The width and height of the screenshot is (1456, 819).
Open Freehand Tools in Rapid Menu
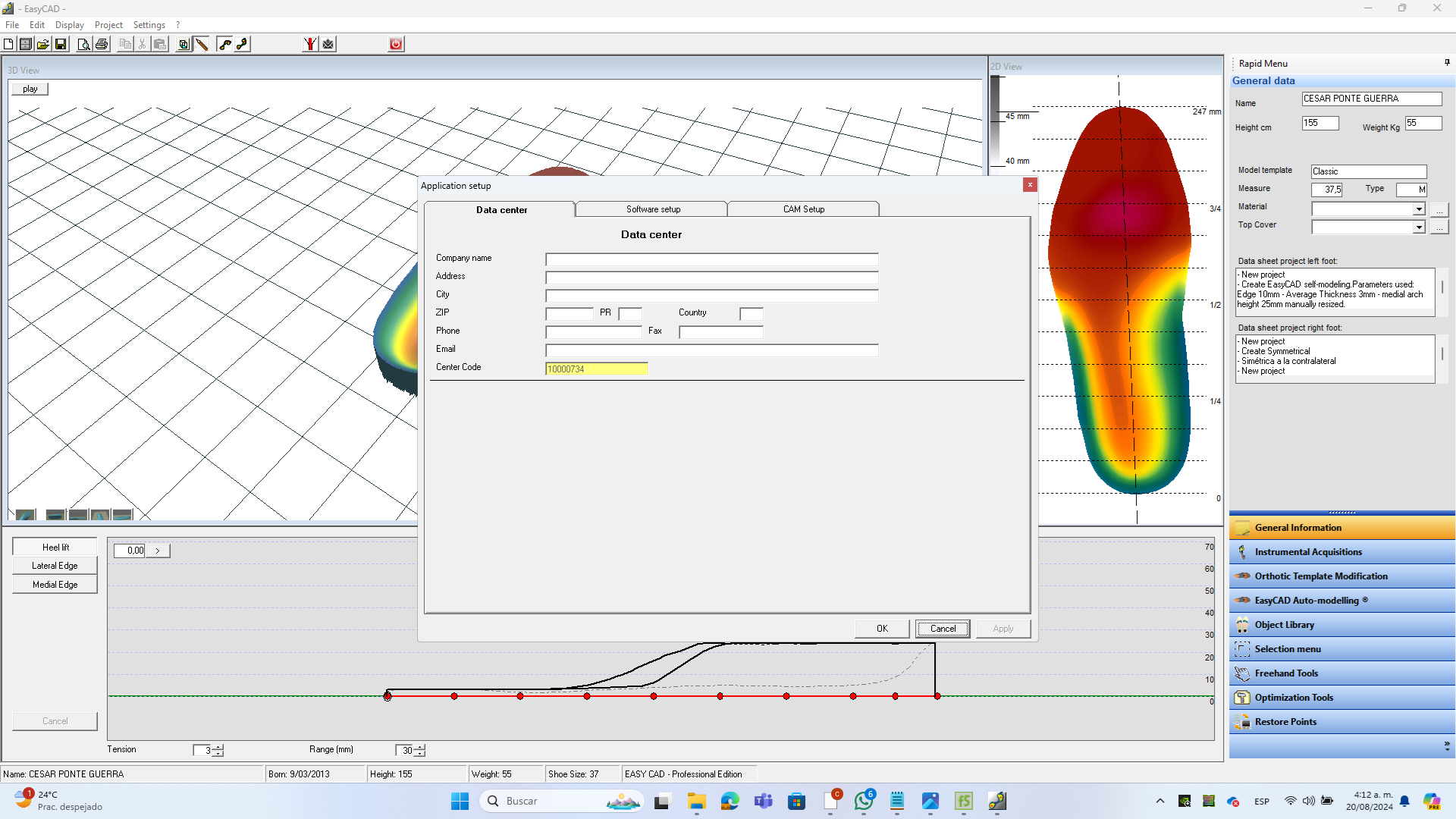[1286, 673]
